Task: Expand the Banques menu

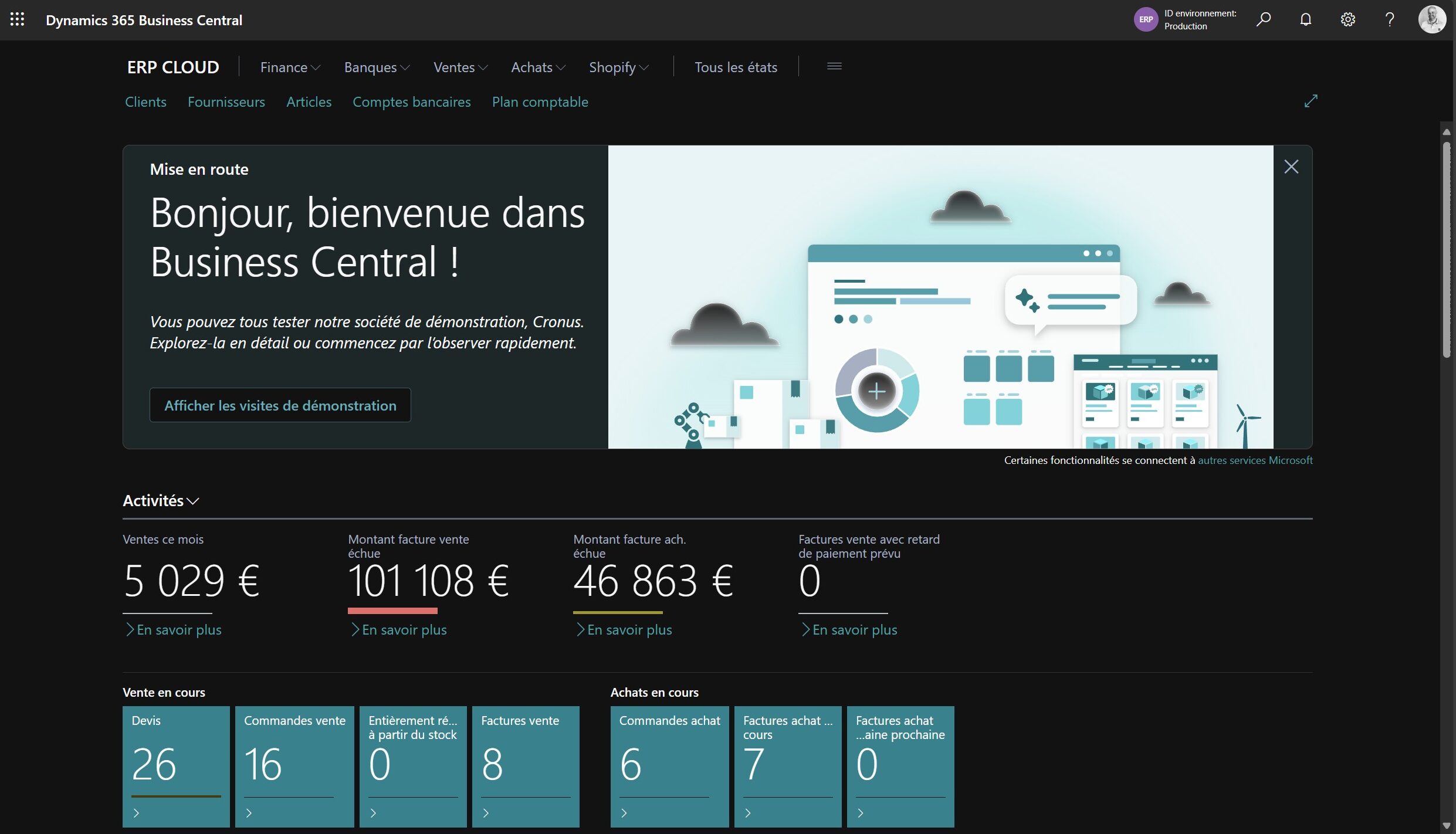Action: tap(377, 67)
